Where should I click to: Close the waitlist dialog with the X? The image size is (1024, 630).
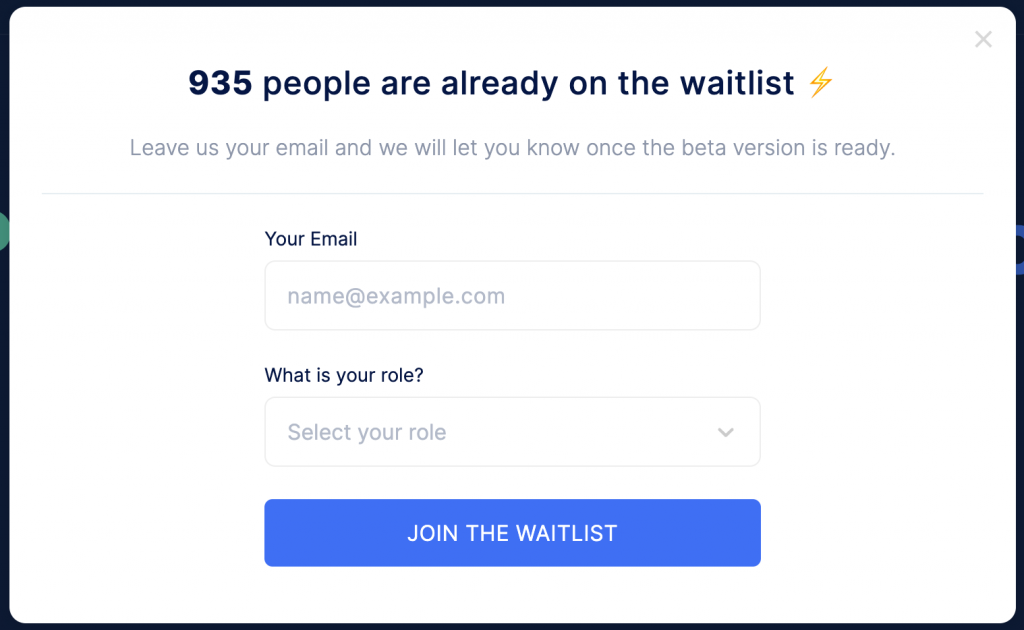click(983, 39)
